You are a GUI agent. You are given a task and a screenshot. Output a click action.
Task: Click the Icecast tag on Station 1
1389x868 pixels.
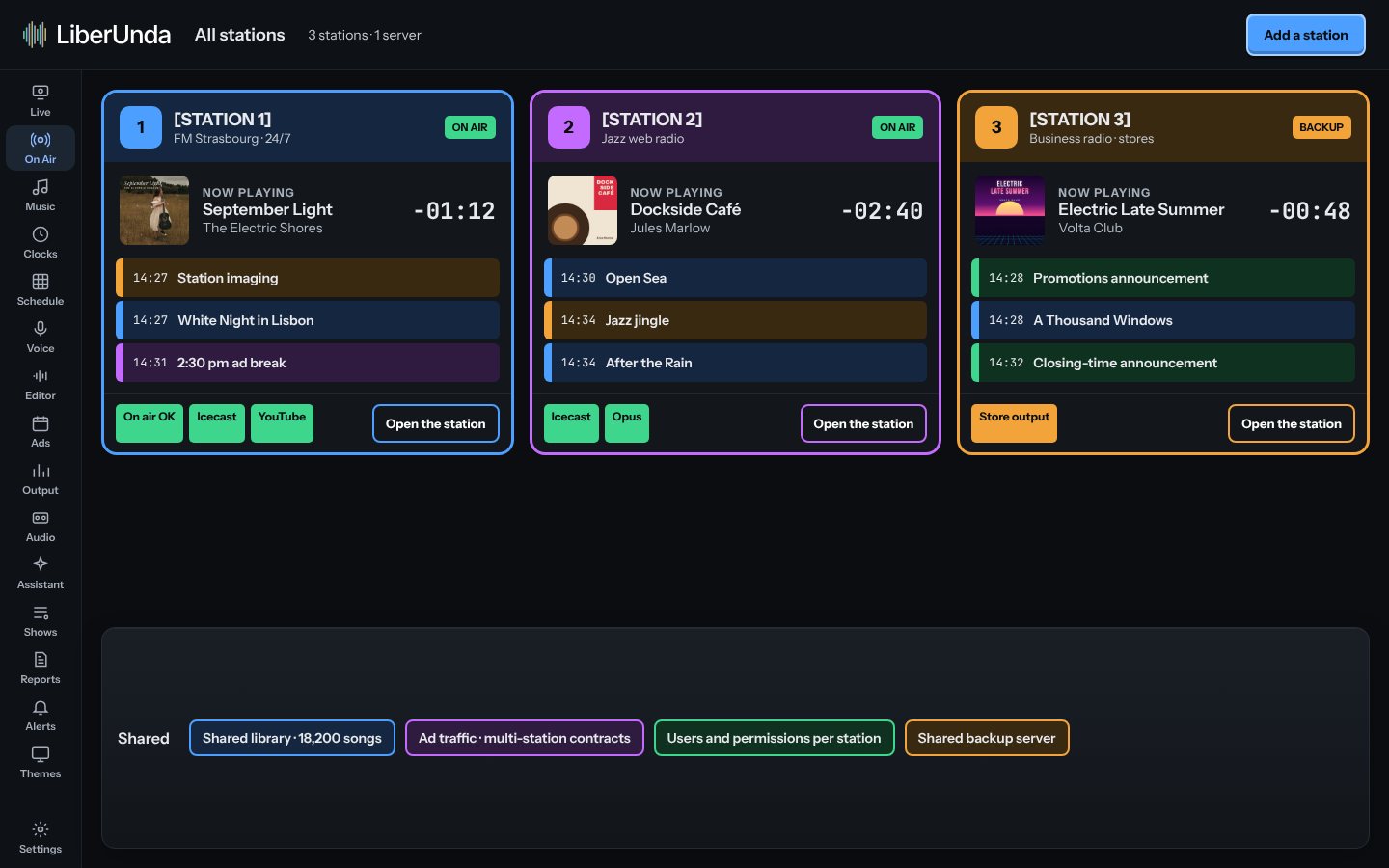(x=217, y=423)
